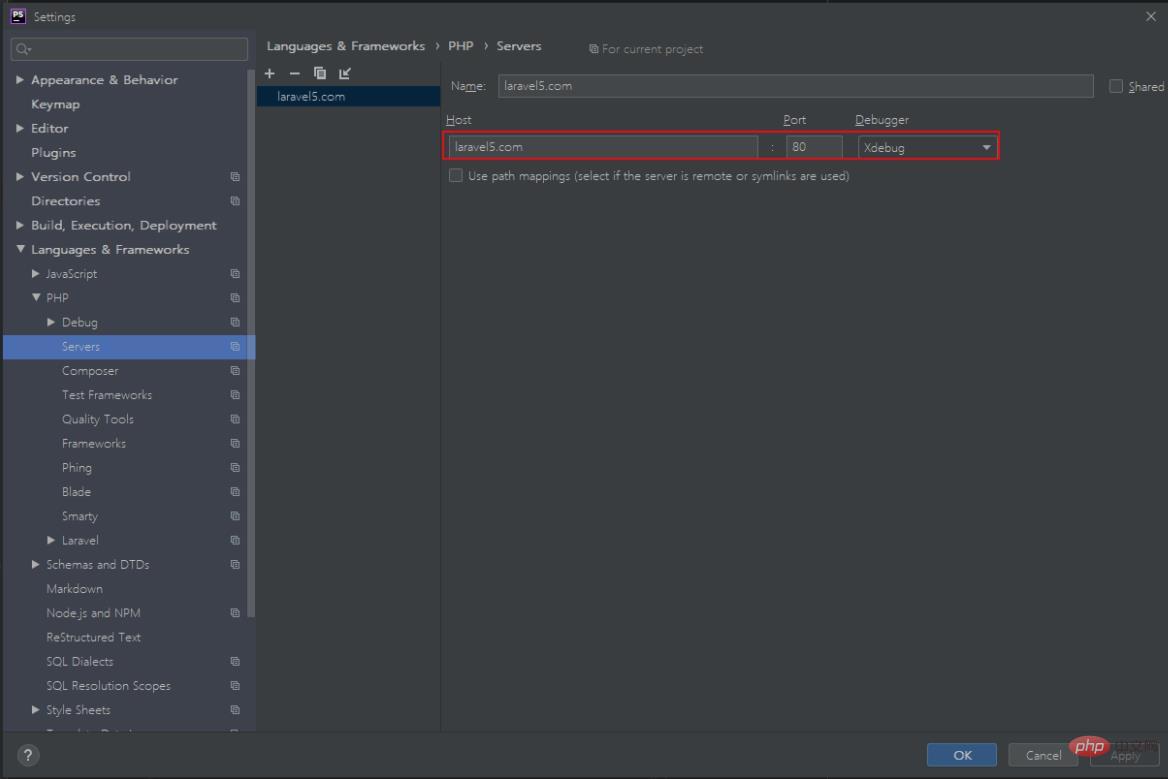Screen dimensions: 1168x779
Task: Select ReStructured Text entry
Action: [93, 637]
